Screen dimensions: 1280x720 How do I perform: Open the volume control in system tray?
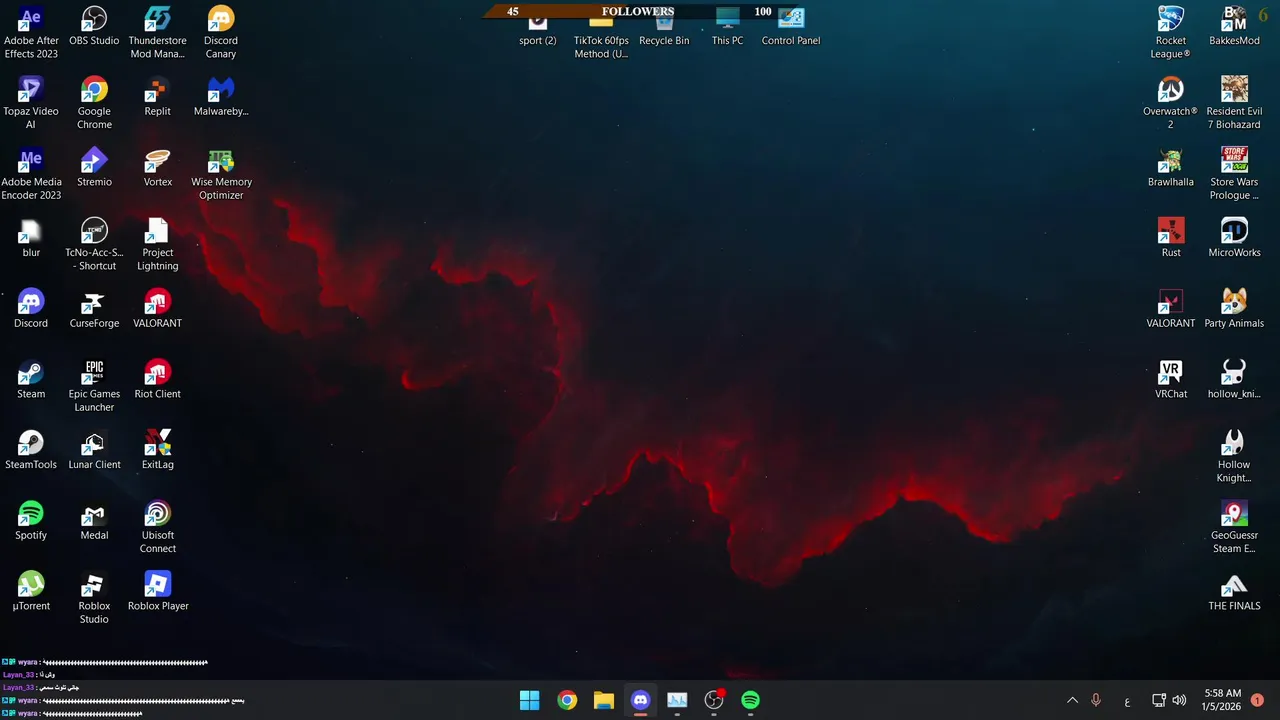click(1179, 700)
